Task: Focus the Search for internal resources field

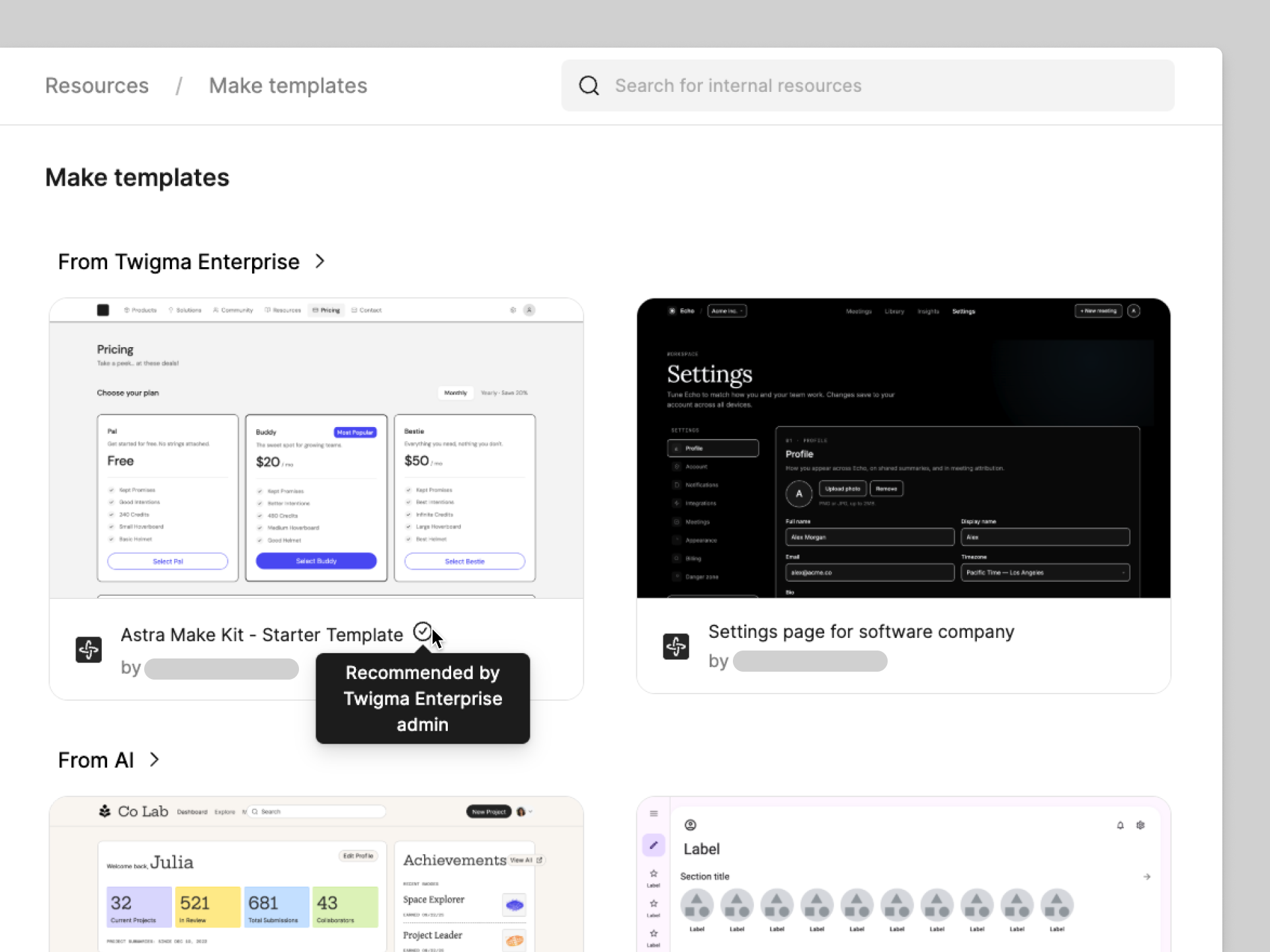Action: pyautogui.click(x=868, y=85)
